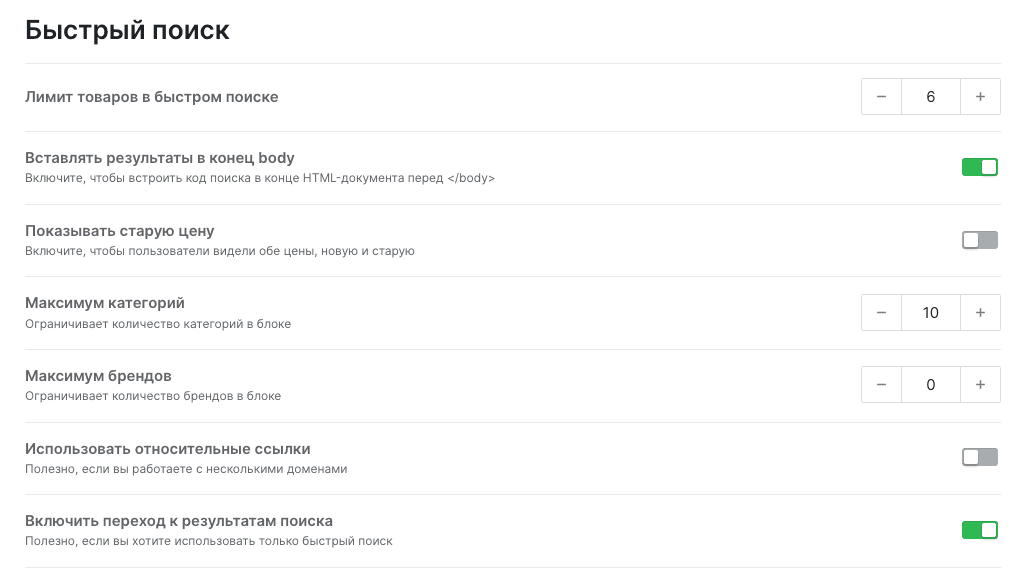Screen dimensions: 1029x584
Task: Click plus for Максимум брендов
Action: tap(980, 385)
